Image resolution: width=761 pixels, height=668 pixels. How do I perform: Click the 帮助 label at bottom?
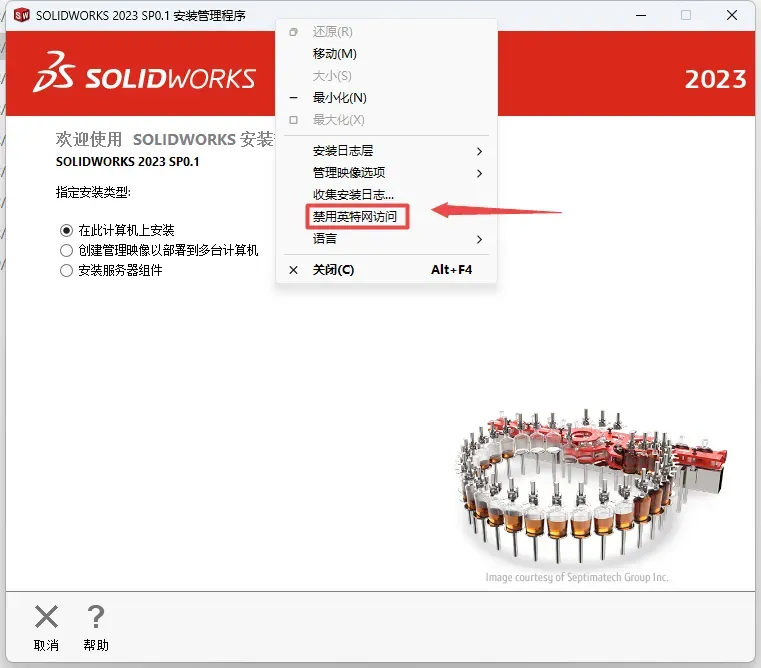[x=96, y=645]
